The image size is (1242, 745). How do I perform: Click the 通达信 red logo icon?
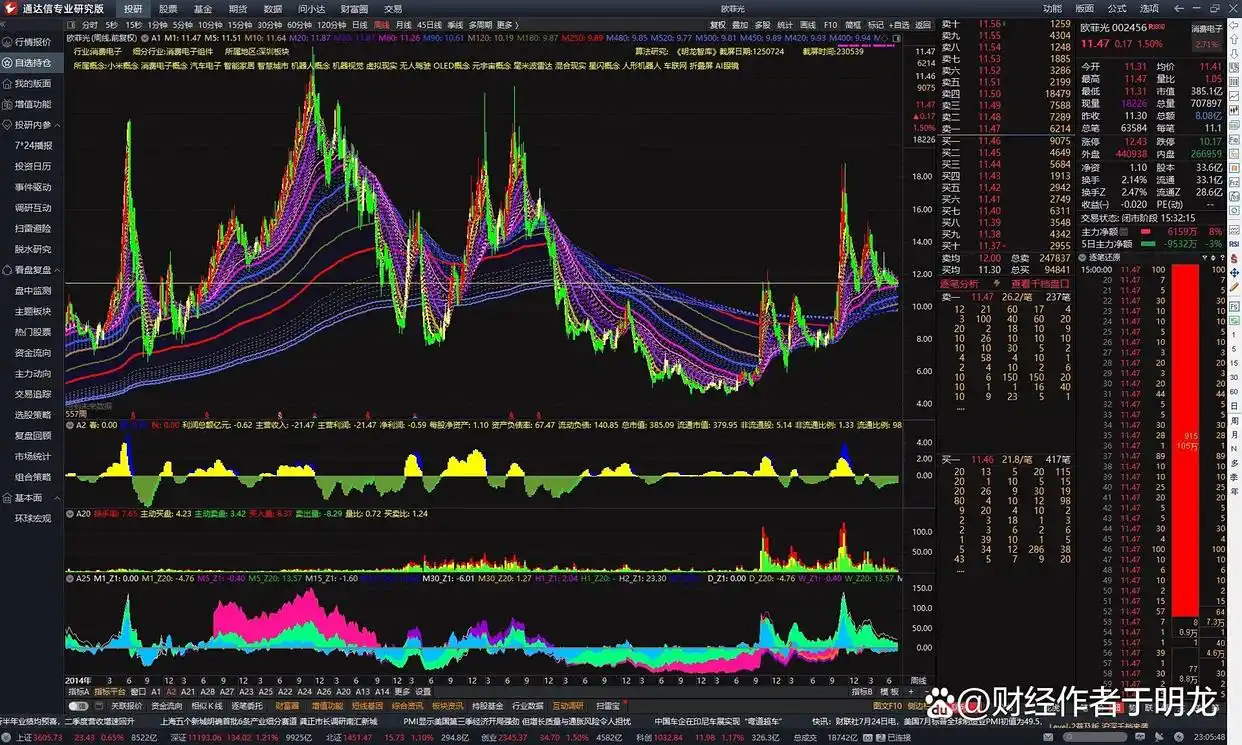click(9, 7)
